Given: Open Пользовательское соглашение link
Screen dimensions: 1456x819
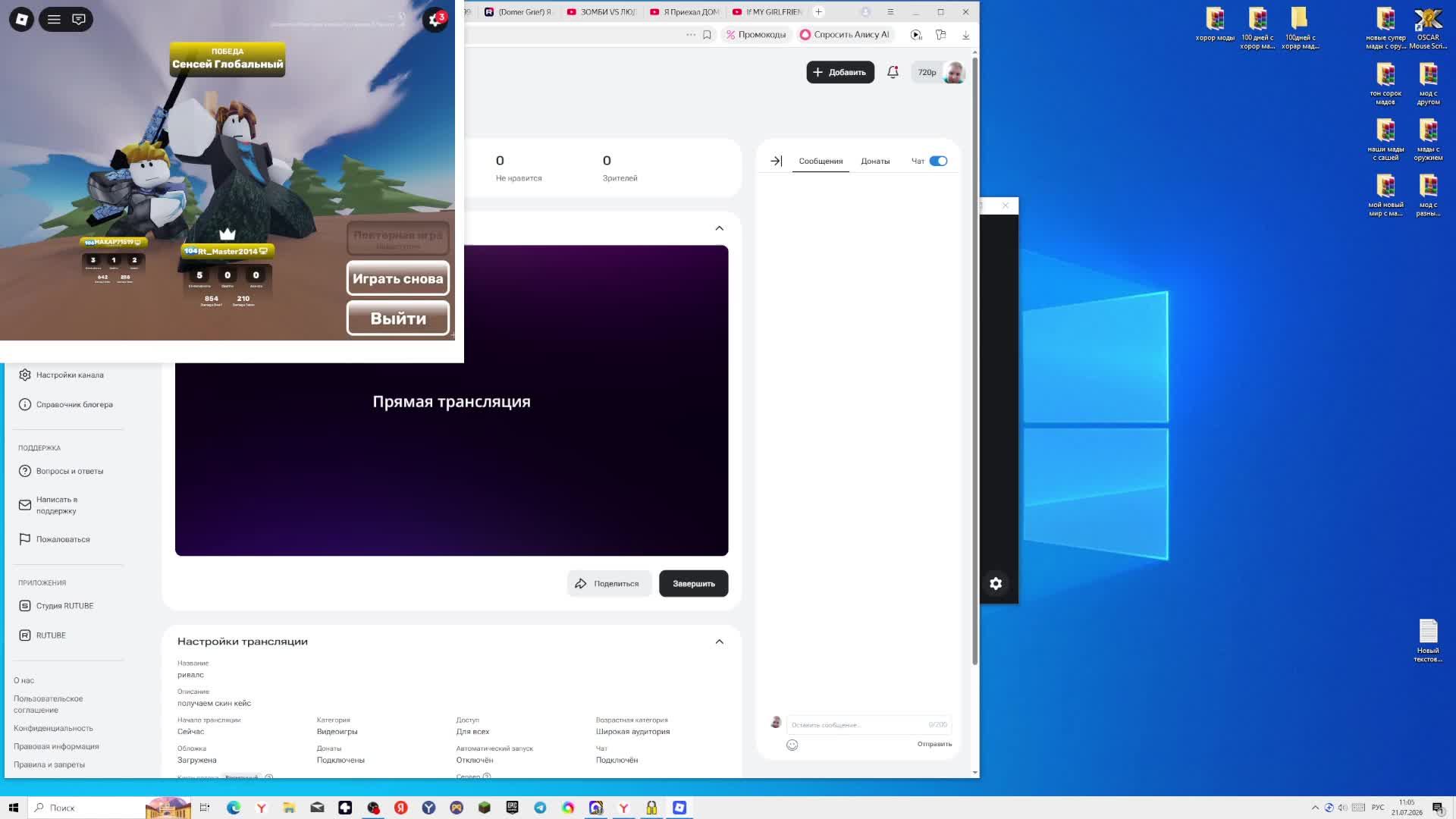Looking at the screenshot, I should [x=48, y=704].
